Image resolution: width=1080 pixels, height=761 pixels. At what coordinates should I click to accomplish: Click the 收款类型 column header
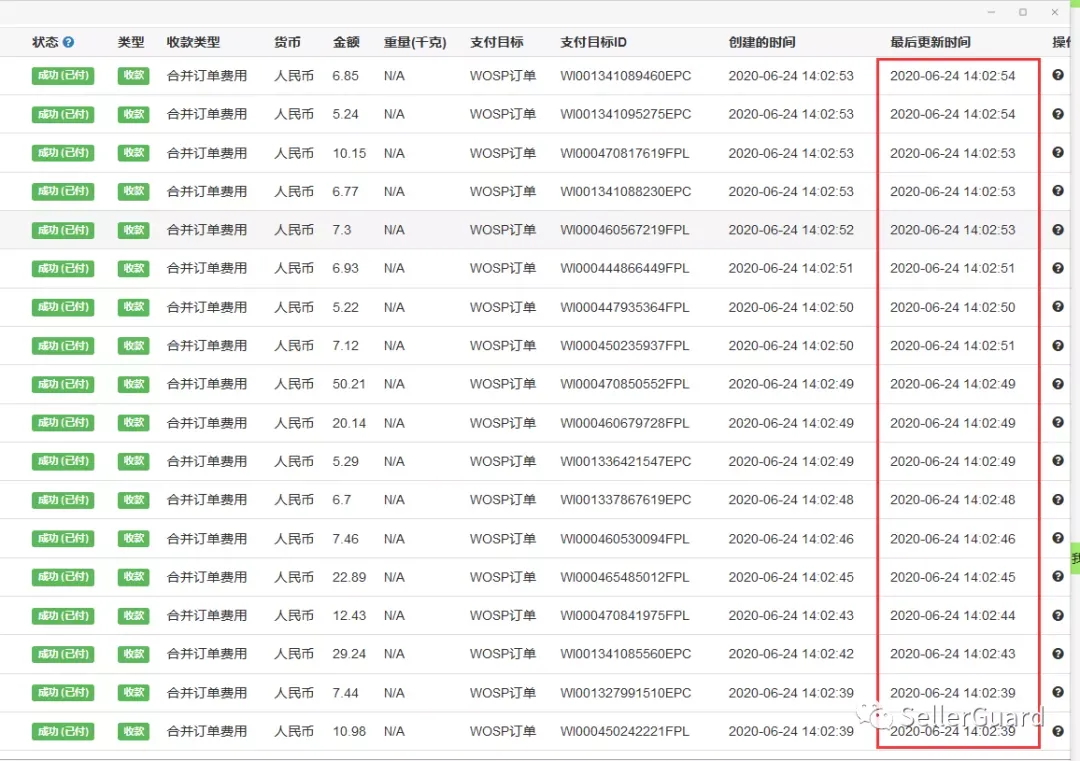(x=194, y=42)
